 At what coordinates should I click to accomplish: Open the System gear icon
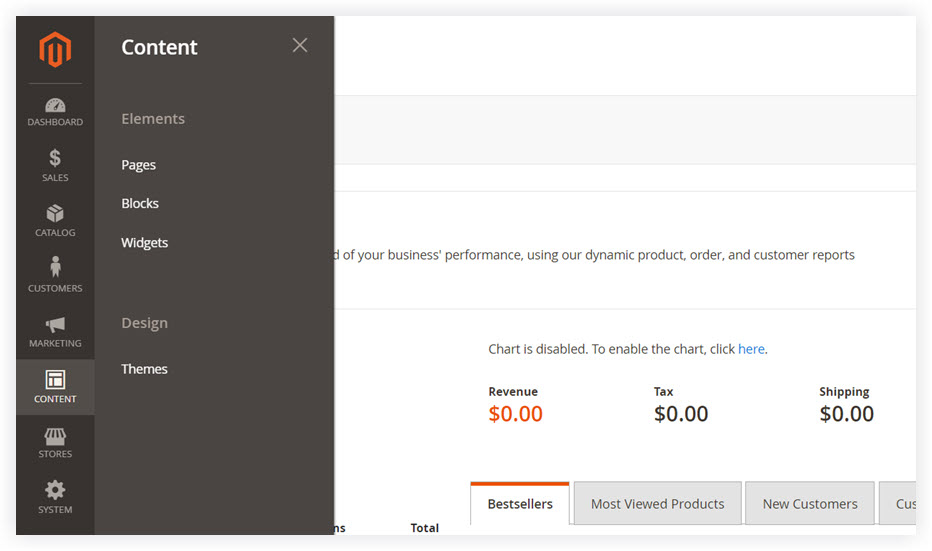tap(55, 490)
